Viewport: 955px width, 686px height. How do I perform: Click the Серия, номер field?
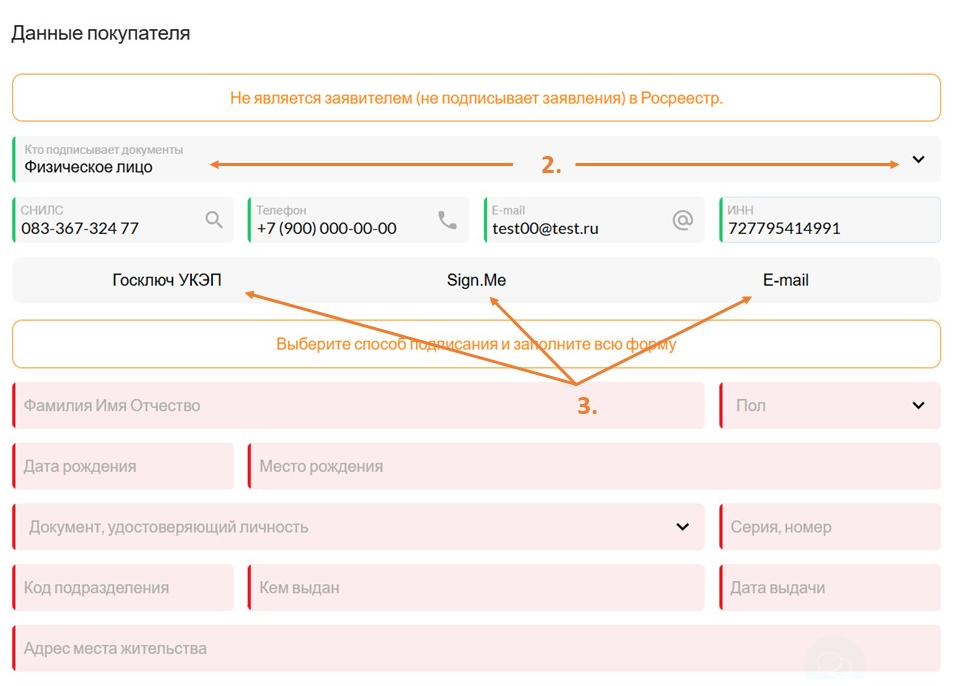click(x=830, y=527)
